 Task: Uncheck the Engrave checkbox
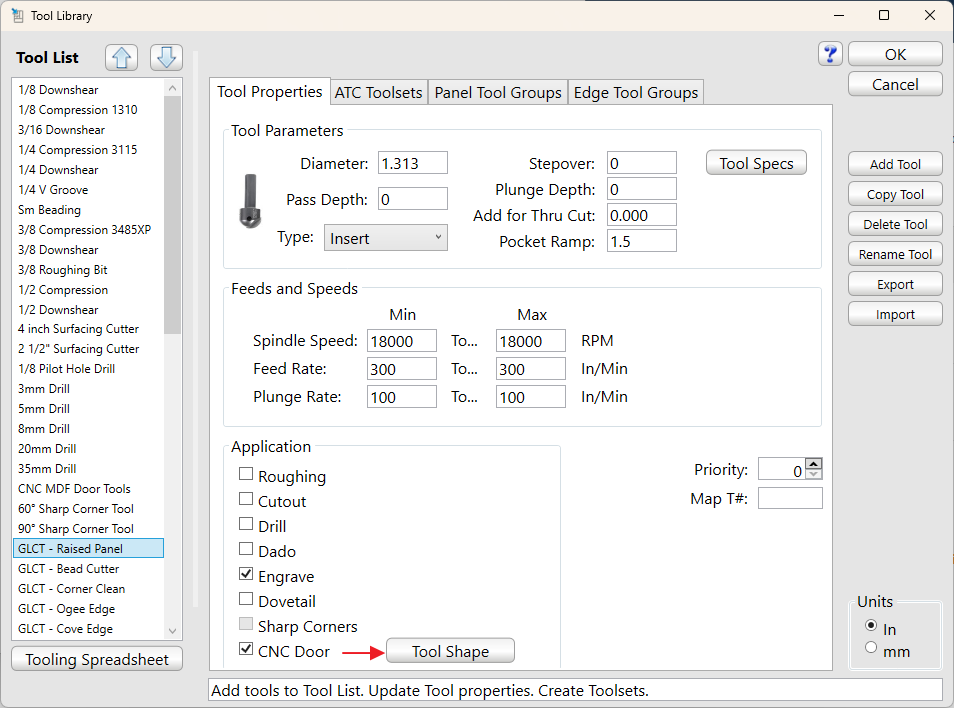246,576
